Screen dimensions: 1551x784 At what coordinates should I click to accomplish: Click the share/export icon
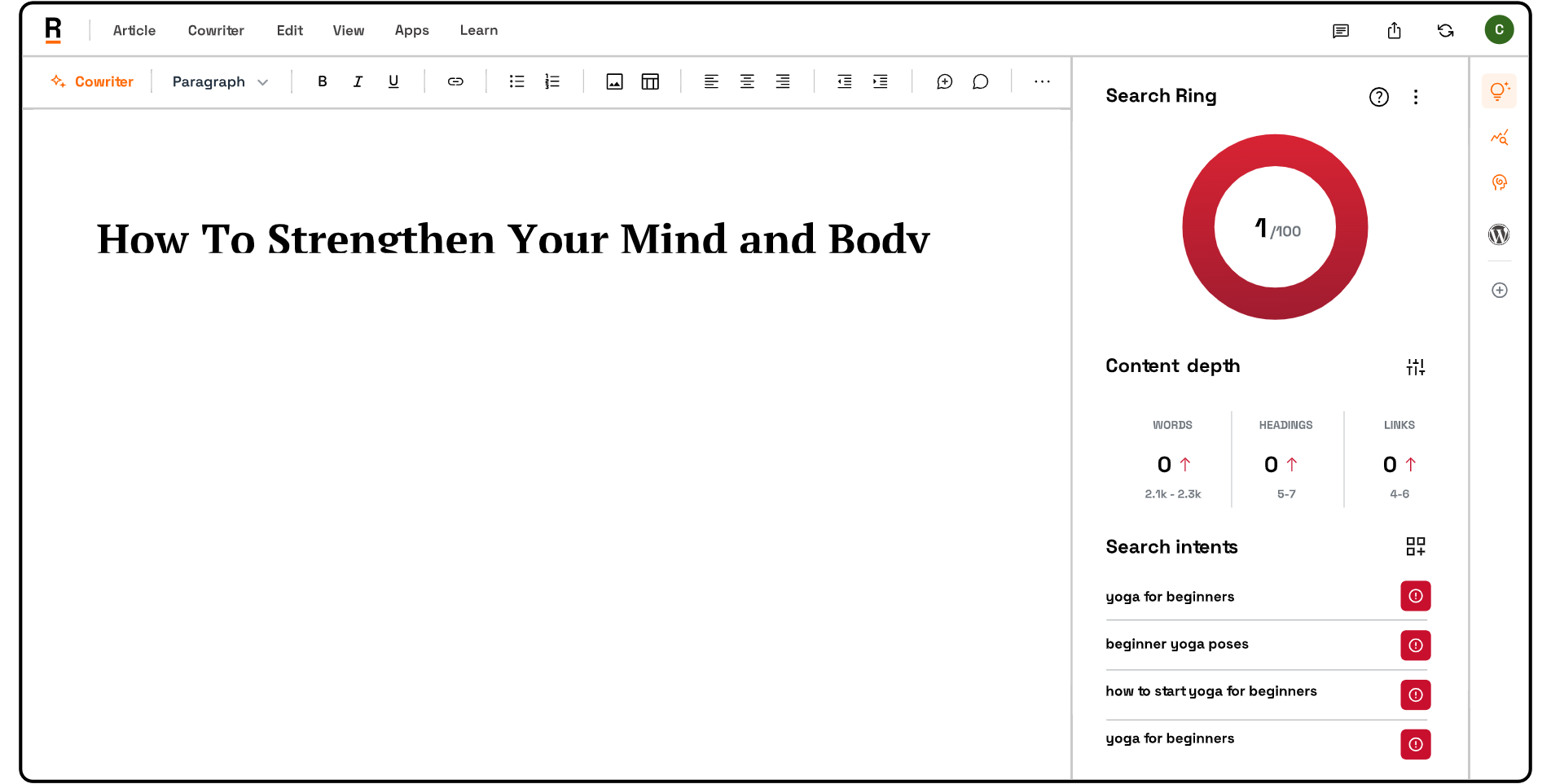coord(1395,30)
